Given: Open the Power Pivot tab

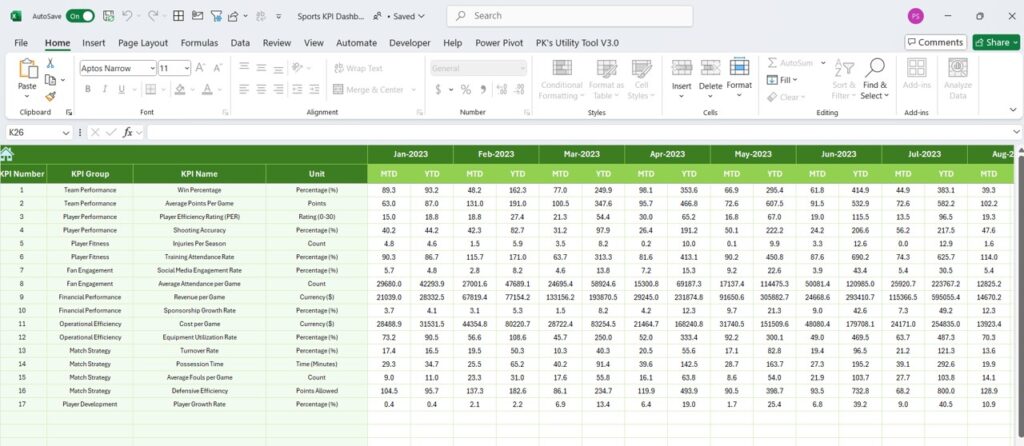Looking at the screenshot, I should coord(499,42).
